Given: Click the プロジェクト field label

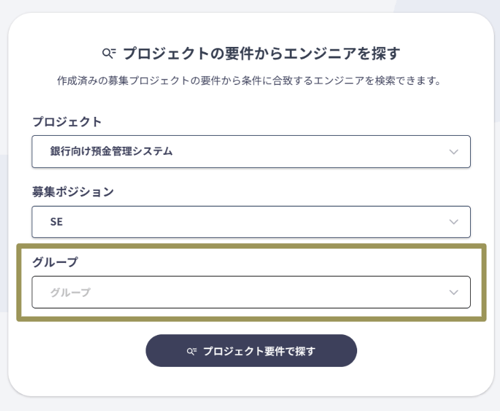Looking at the screenshot, I should 67,122.
